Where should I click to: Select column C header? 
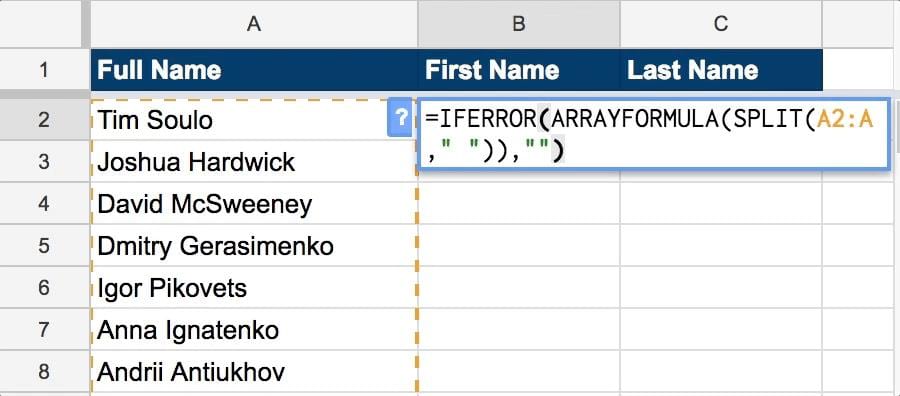[x=721, y=24]
